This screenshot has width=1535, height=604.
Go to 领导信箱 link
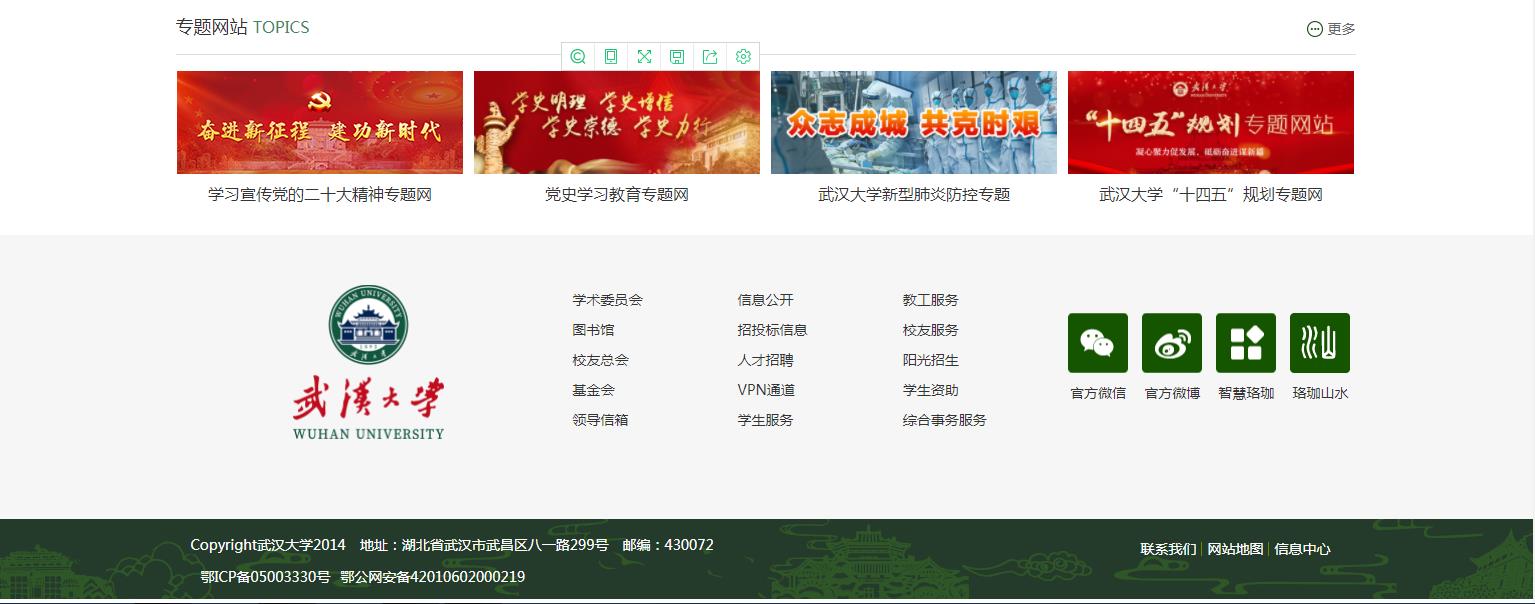pyautogui.click(x=601, y=420)
